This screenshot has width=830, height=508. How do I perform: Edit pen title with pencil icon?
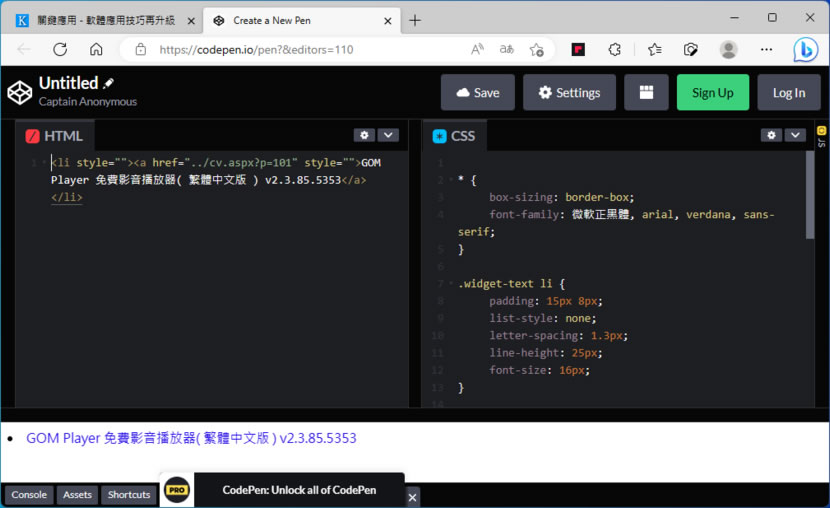point(109,83)
